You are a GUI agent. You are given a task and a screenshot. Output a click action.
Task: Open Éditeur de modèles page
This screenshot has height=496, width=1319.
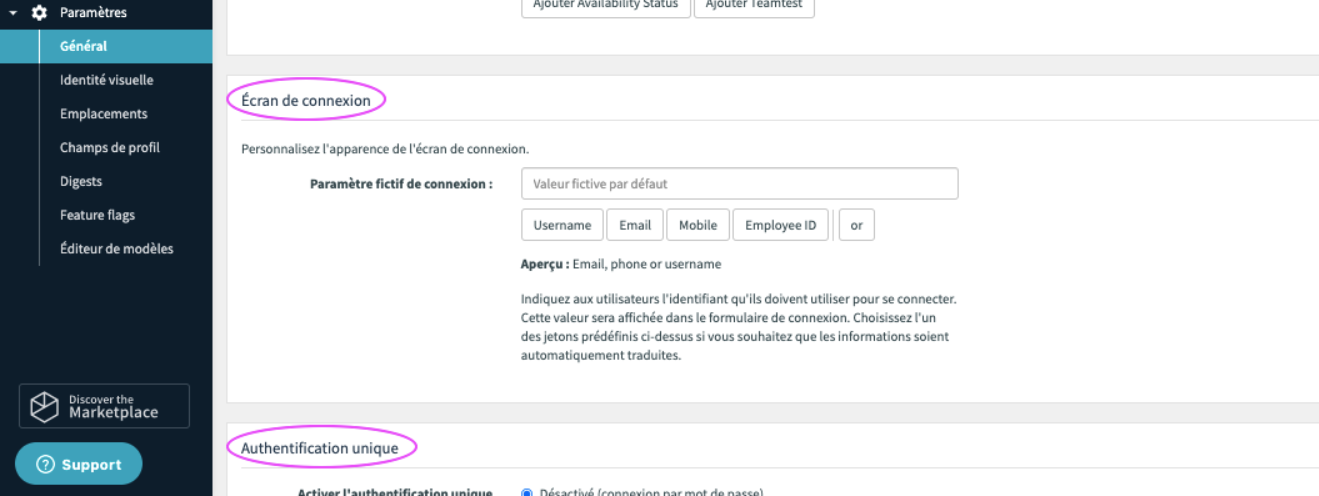pyautogui.click(x=117, y=249)
